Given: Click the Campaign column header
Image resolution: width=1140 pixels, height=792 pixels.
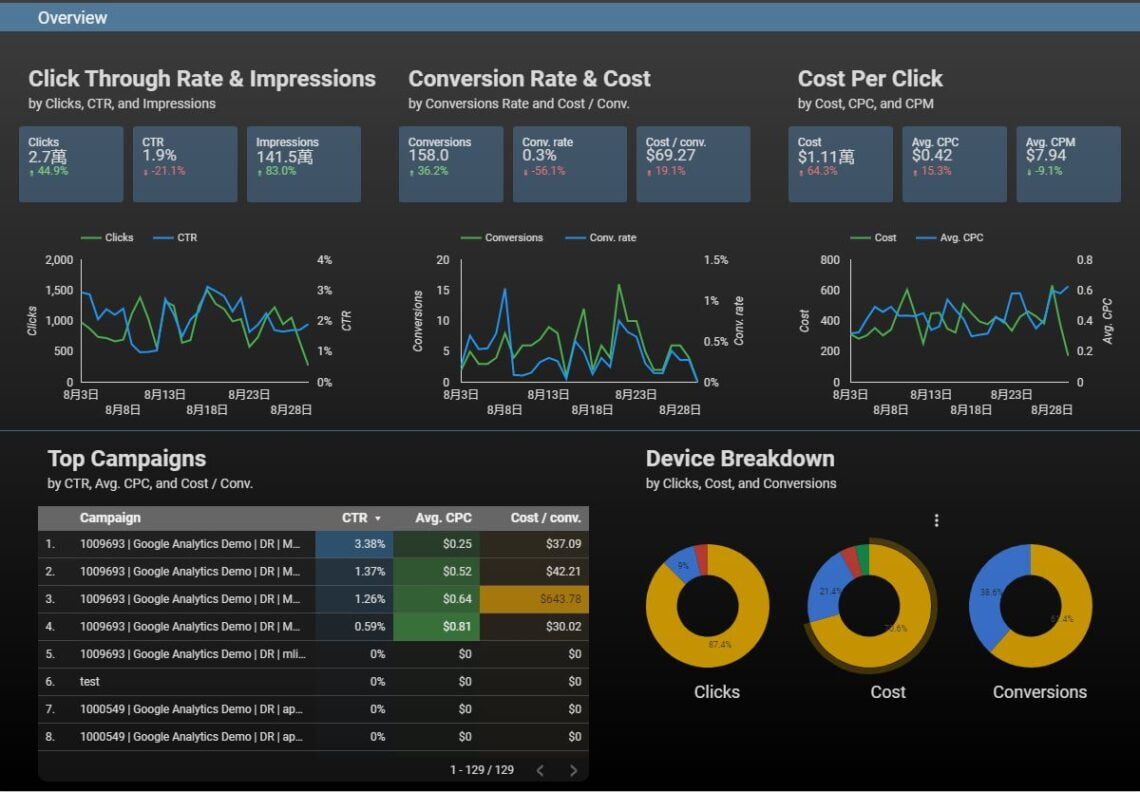Looking at the screenshot, I should (x=110, y=518).
